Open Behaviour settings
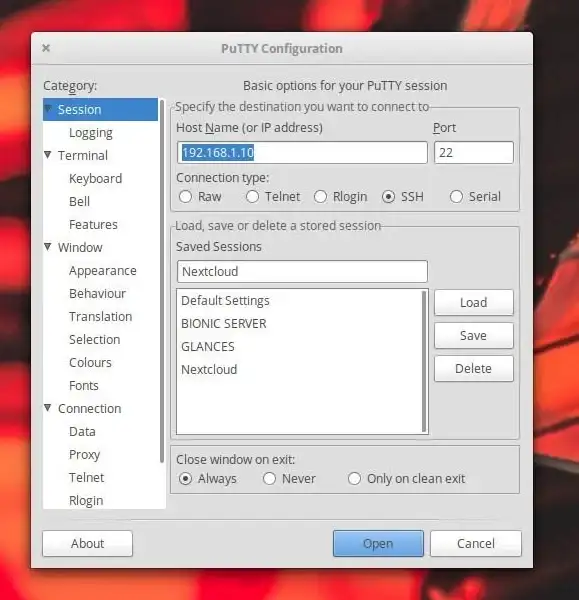Screen dimensions: 579x600 click(97, 293)
